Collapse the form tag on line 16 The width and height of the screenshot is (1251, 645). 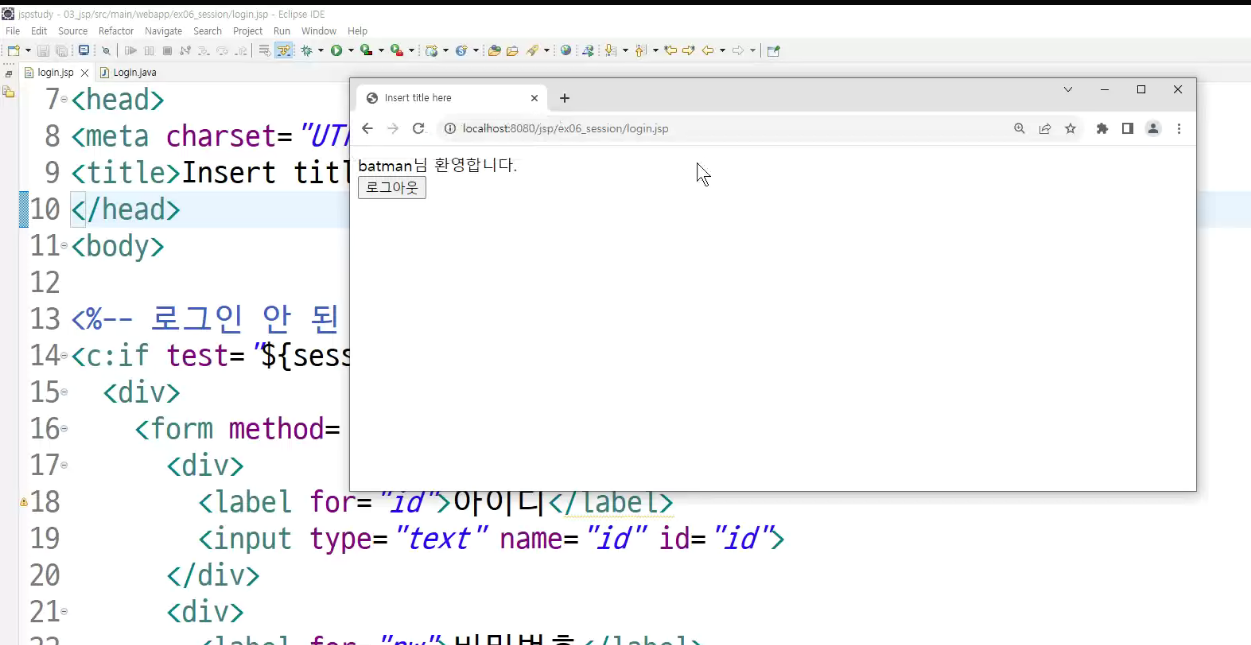click(64, 429)
